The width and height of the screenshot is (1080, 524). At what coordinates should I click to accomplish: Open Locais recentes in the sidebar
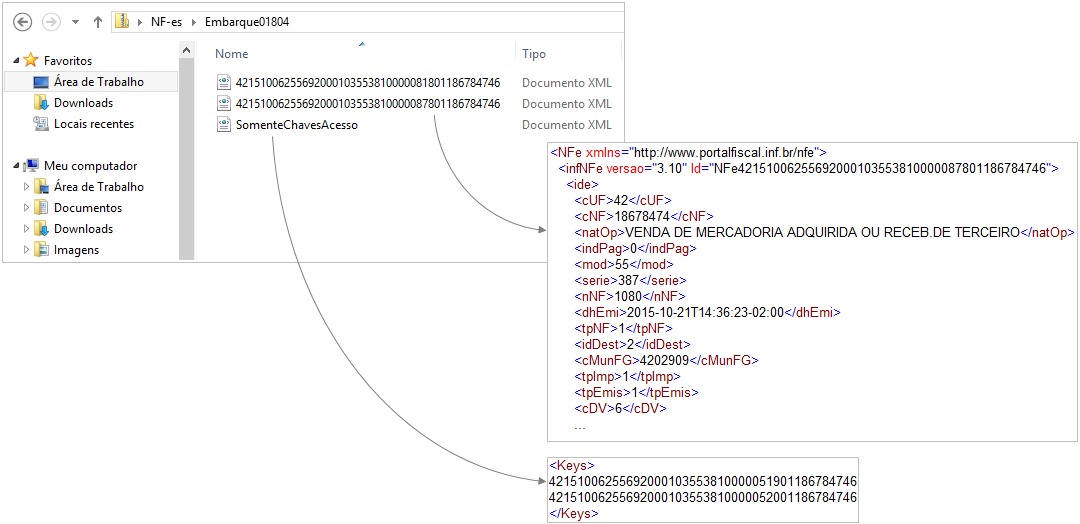94,124
